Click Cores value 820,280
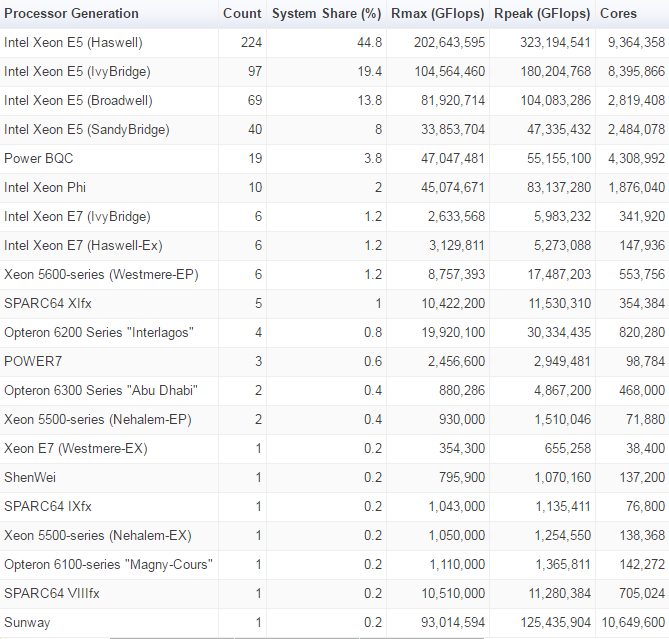 [642, 333]
